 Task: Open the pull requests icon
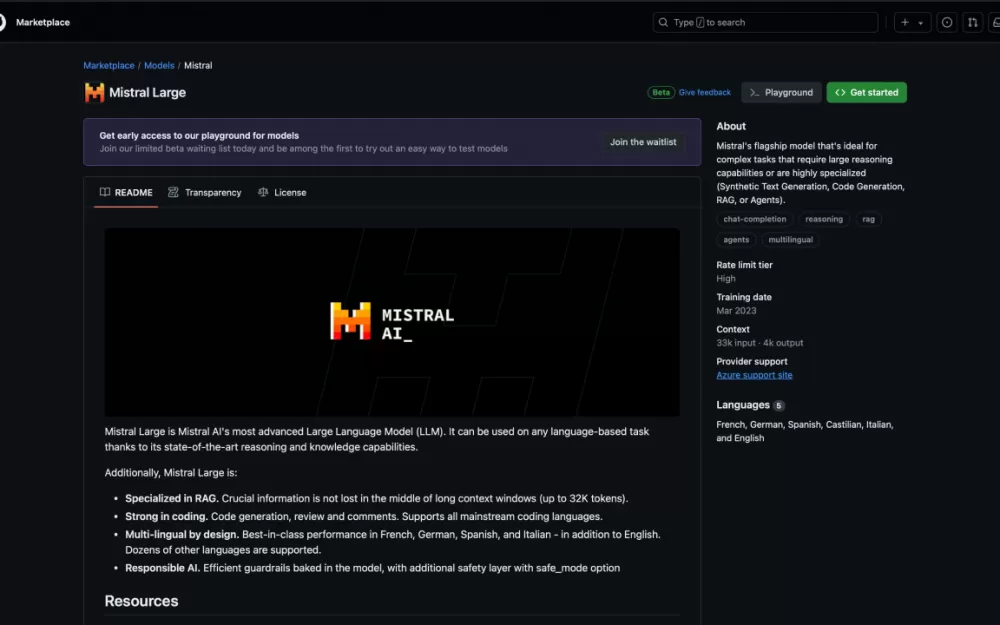tap(973, 22)
